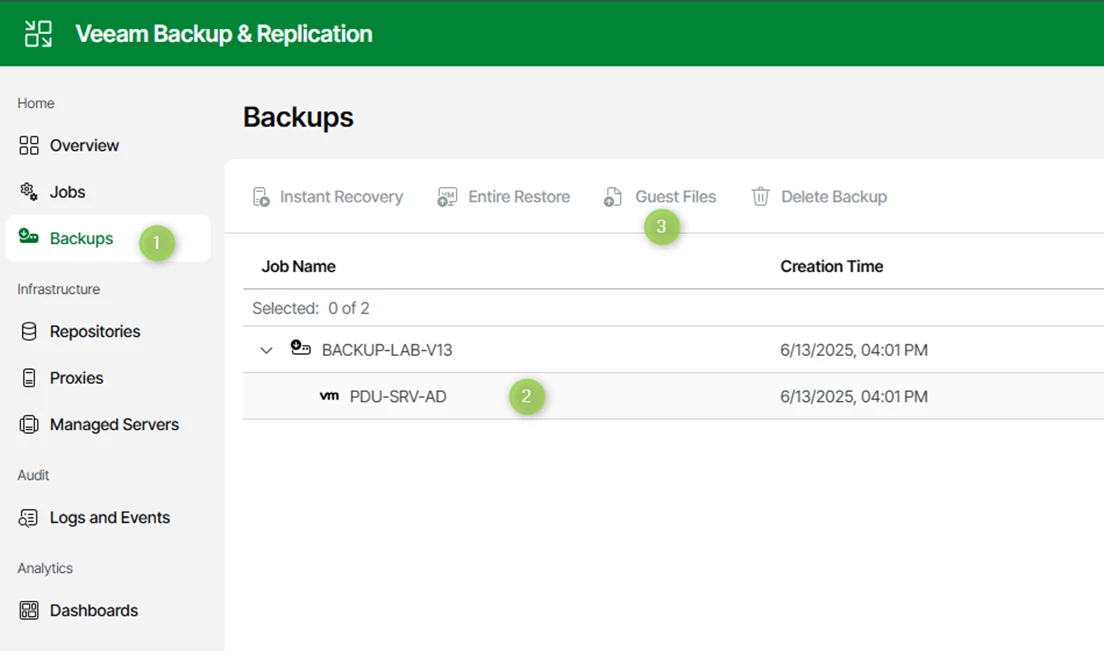Go to the Jobs section

point(68,192)
